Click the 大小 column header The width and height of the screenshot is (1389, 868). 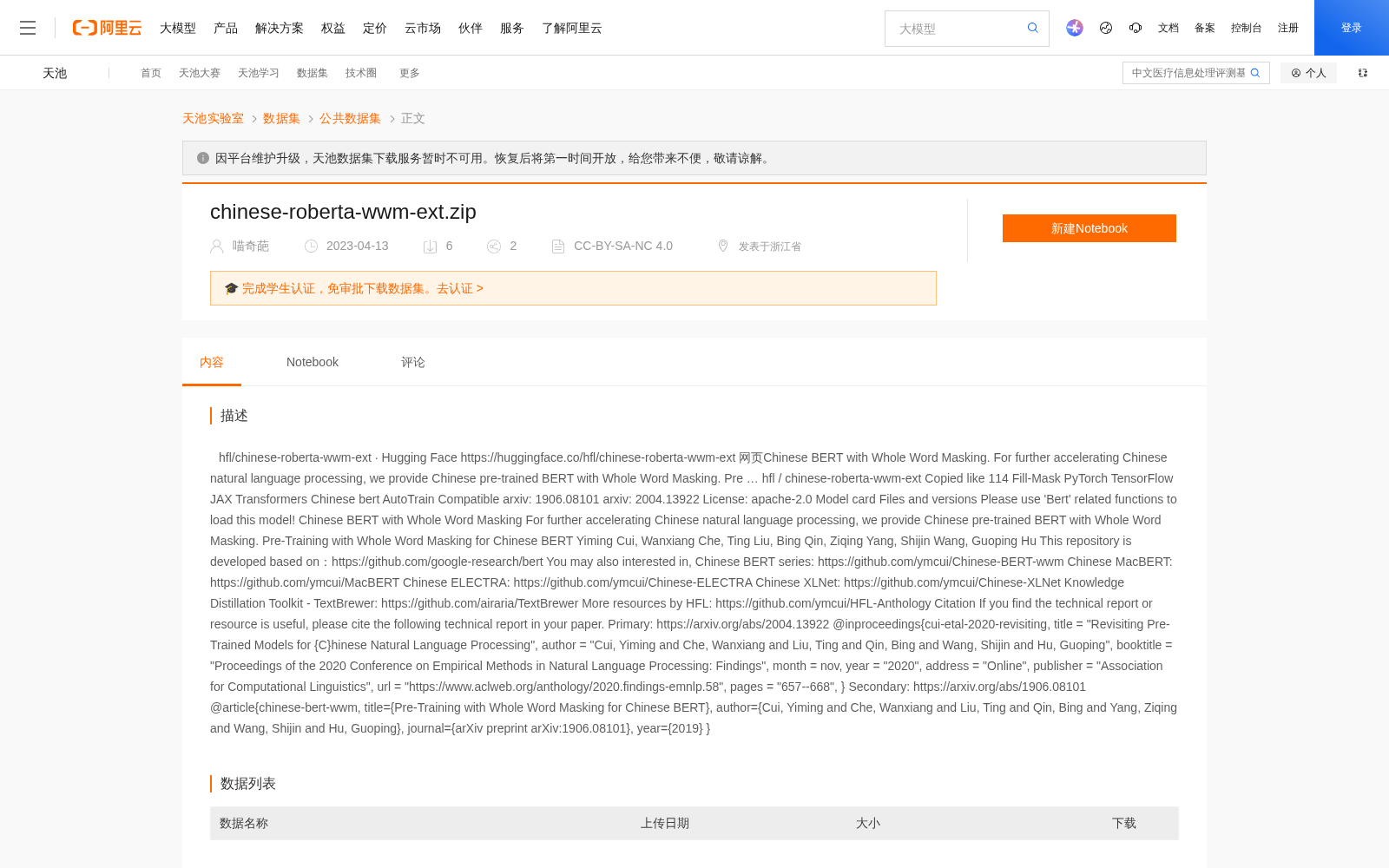868,823
